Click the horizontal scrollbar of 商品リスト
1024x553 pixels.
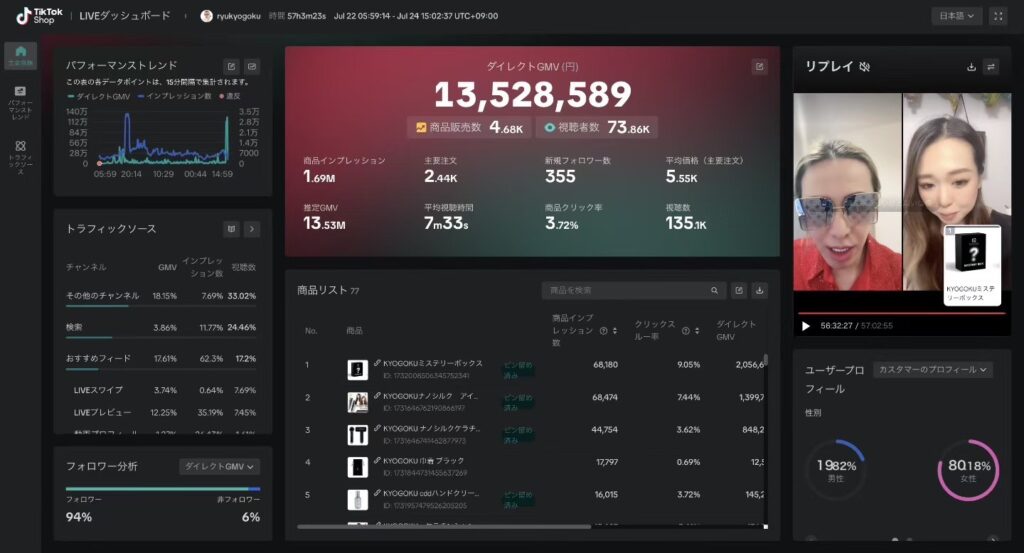click(444, 526)
